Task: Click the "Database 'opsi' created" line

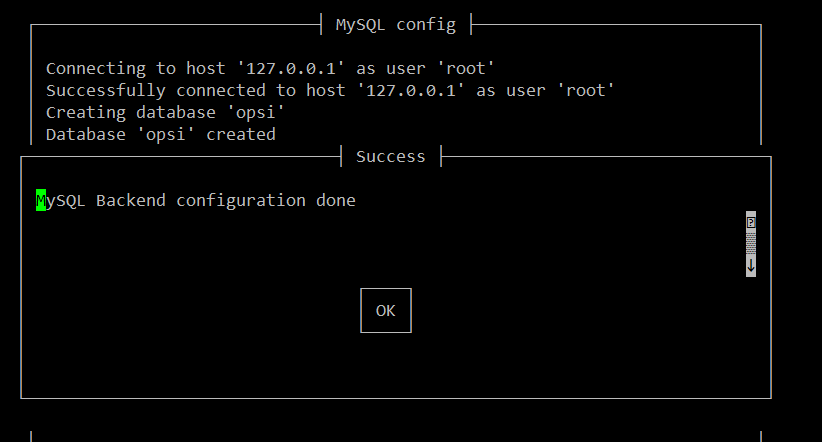Action: click(x=160, y=134)
